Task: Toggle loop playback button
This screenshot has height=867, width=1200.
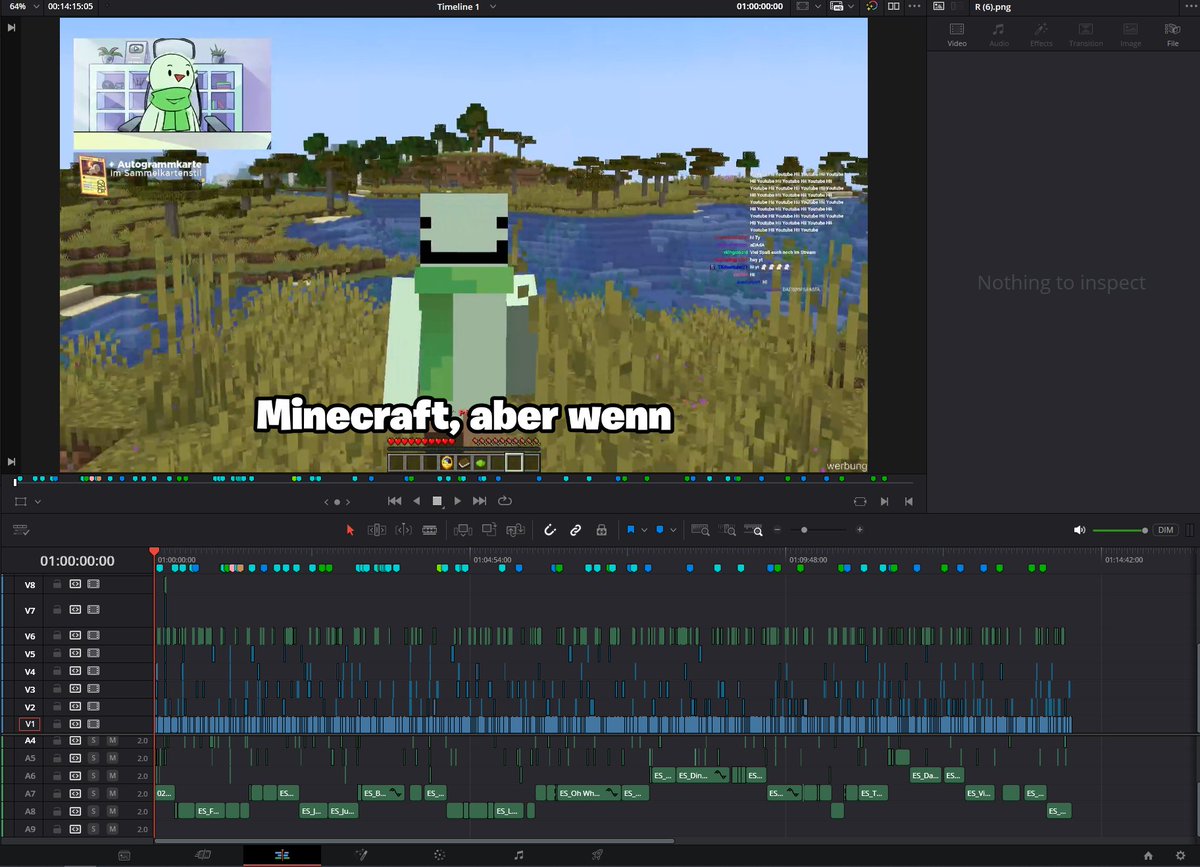Action: coord(504,501)
